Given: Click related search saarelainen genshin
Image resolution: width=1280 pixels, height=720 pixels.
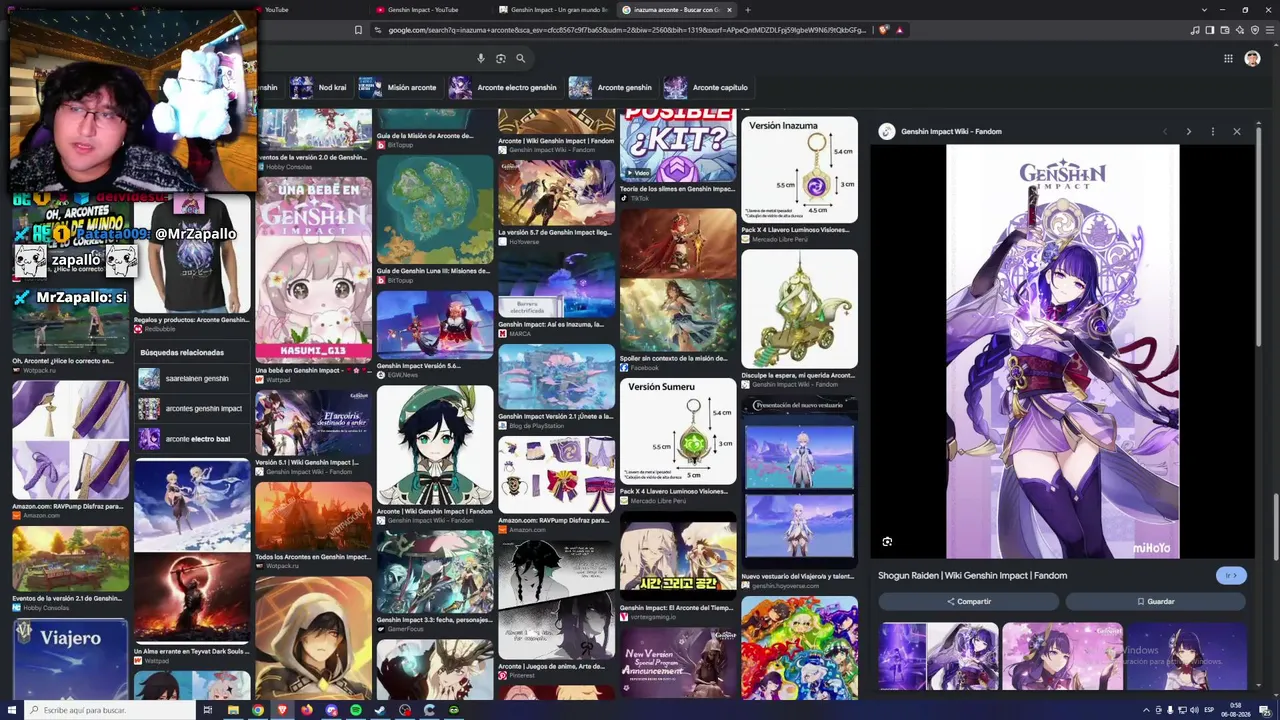Looking at the screenshot, I should pos(192,379).
